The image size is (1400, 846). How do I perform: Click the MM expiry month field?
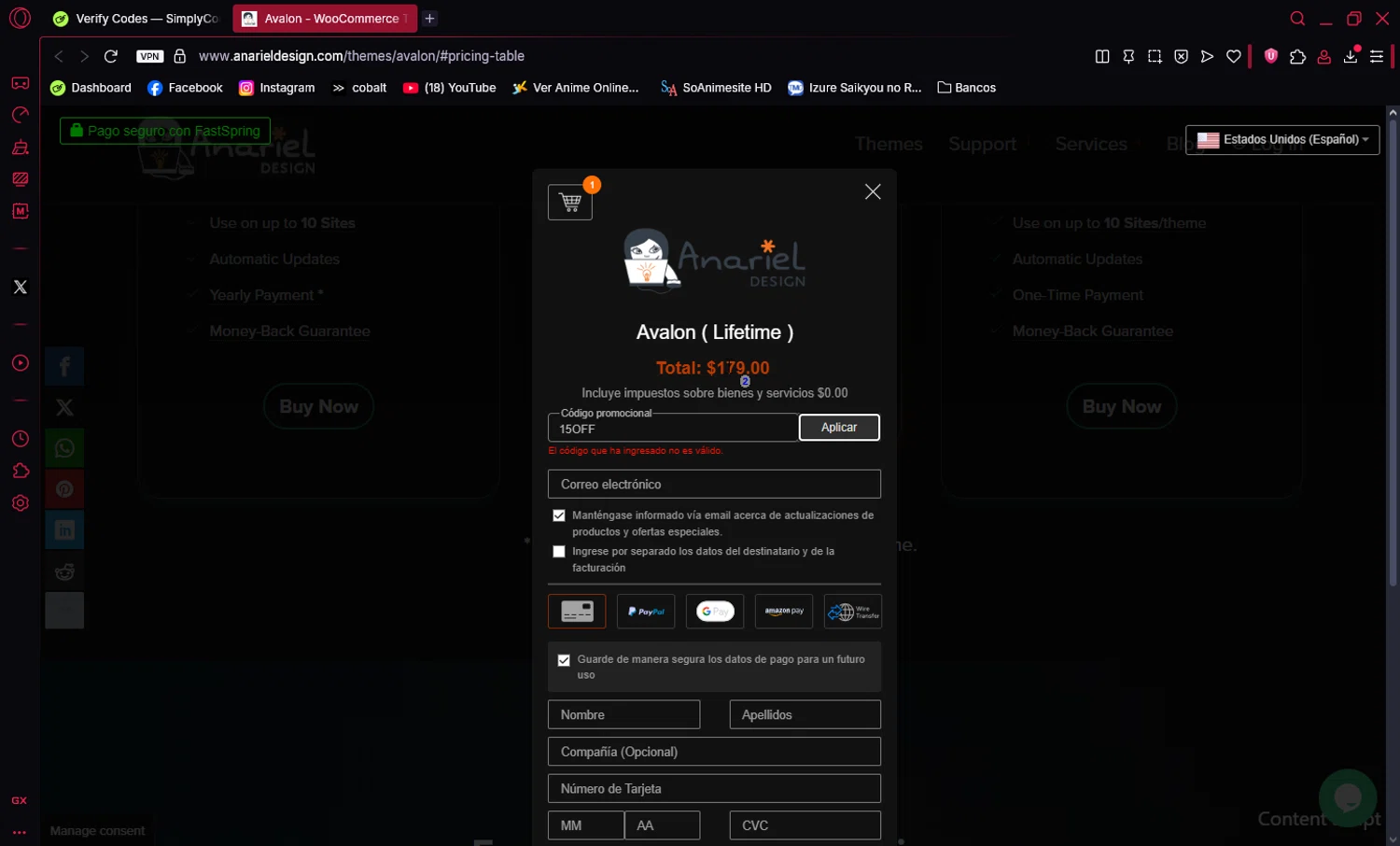coord(586,825)
